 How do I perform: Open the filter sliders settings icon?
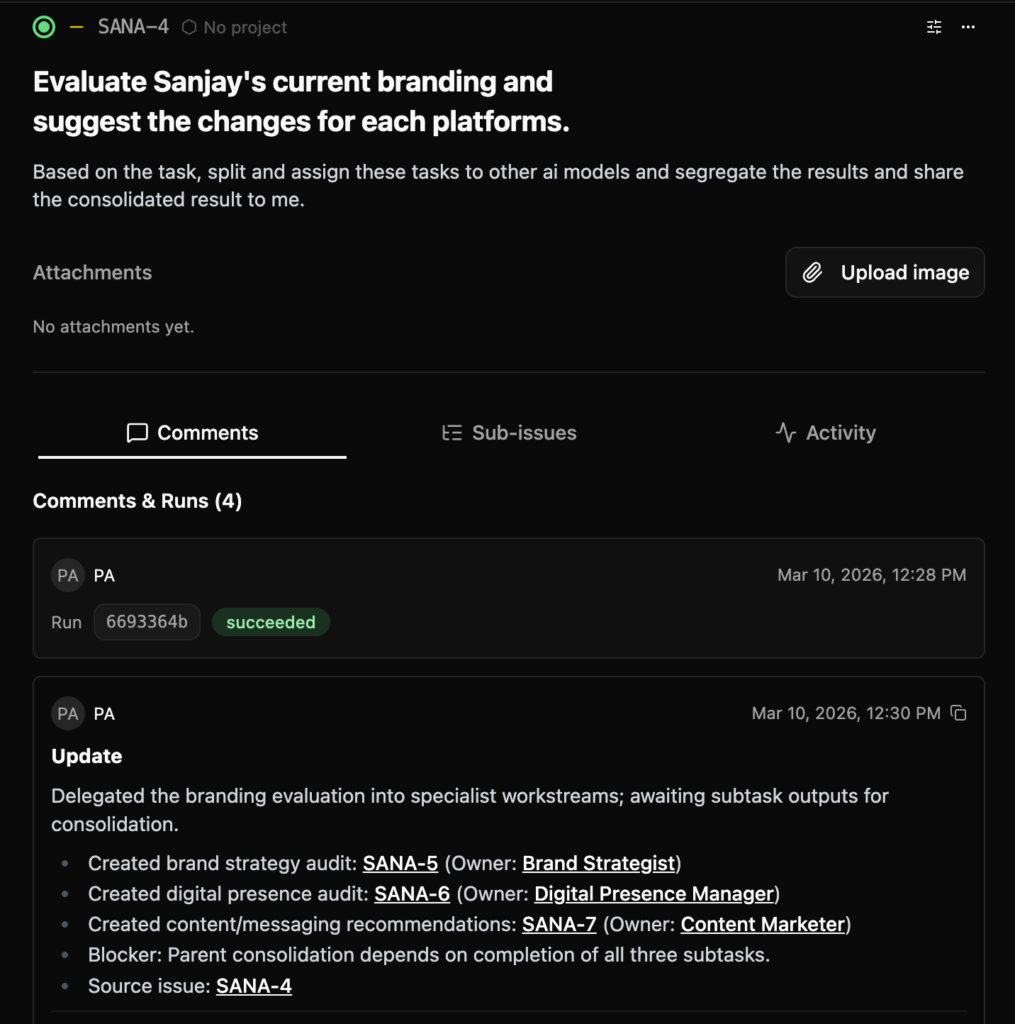point(933,27)
